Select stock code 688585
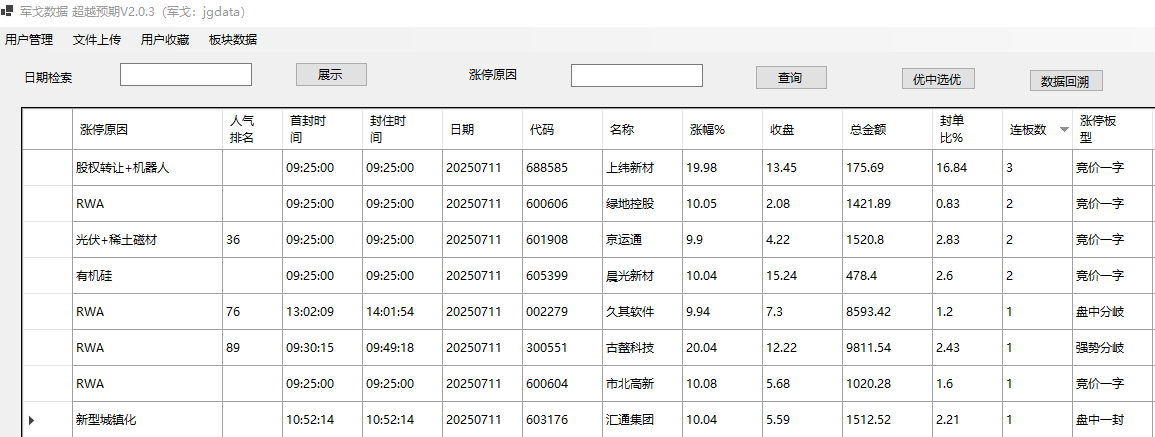 click(x=563, y=168)
